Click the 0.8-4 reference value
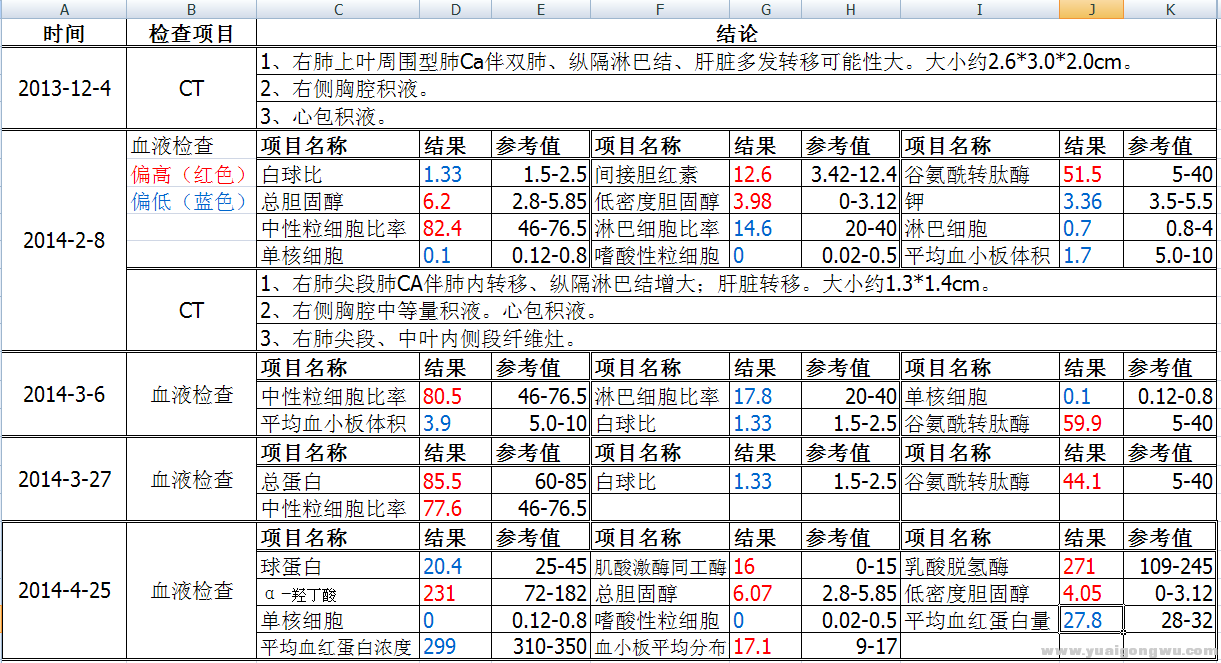The image size is (1221, 663). 1170,228
